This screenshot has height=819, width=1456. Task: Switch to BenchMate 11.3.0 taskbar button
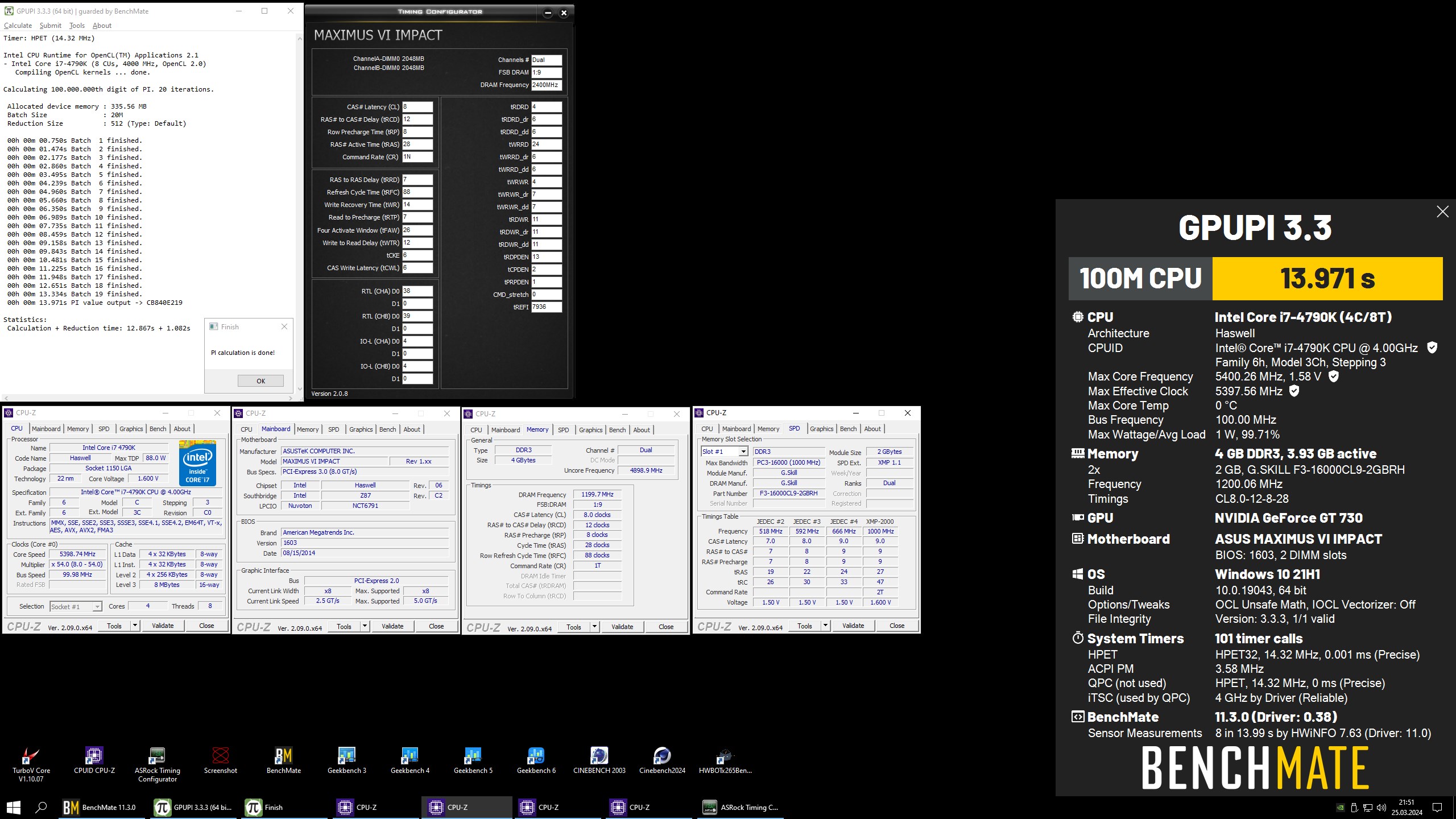click(101, 807)
